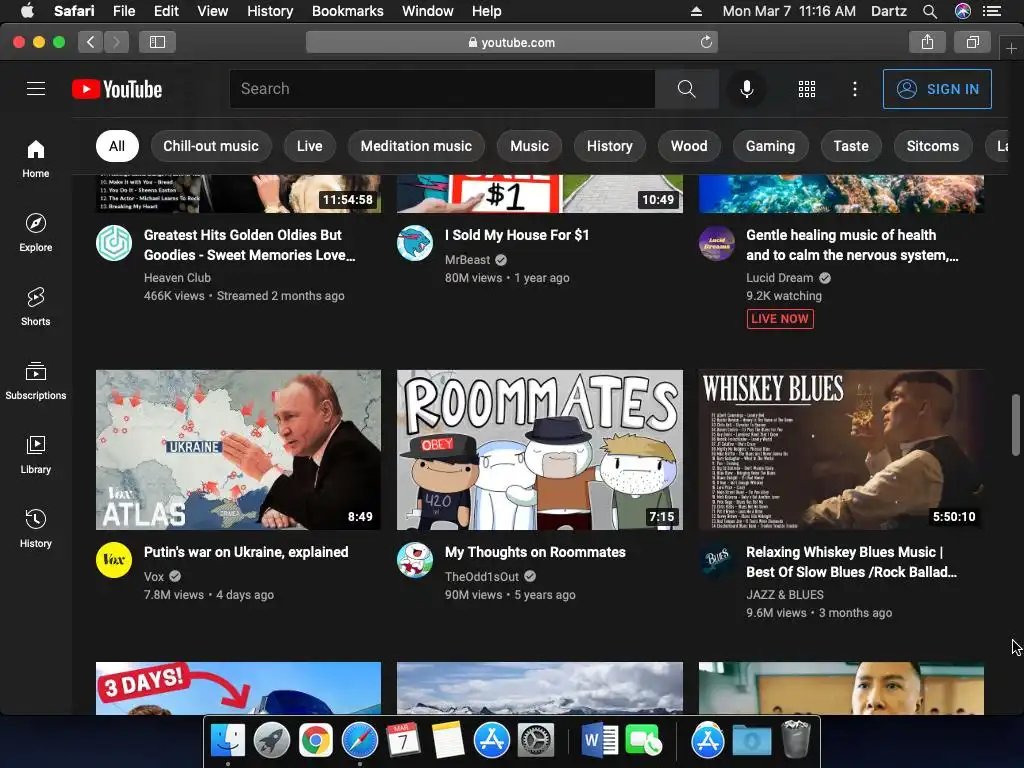Start voice search with microphone icon
The height and width of the screenshot is (768, 1024).
tap(746, 89)
